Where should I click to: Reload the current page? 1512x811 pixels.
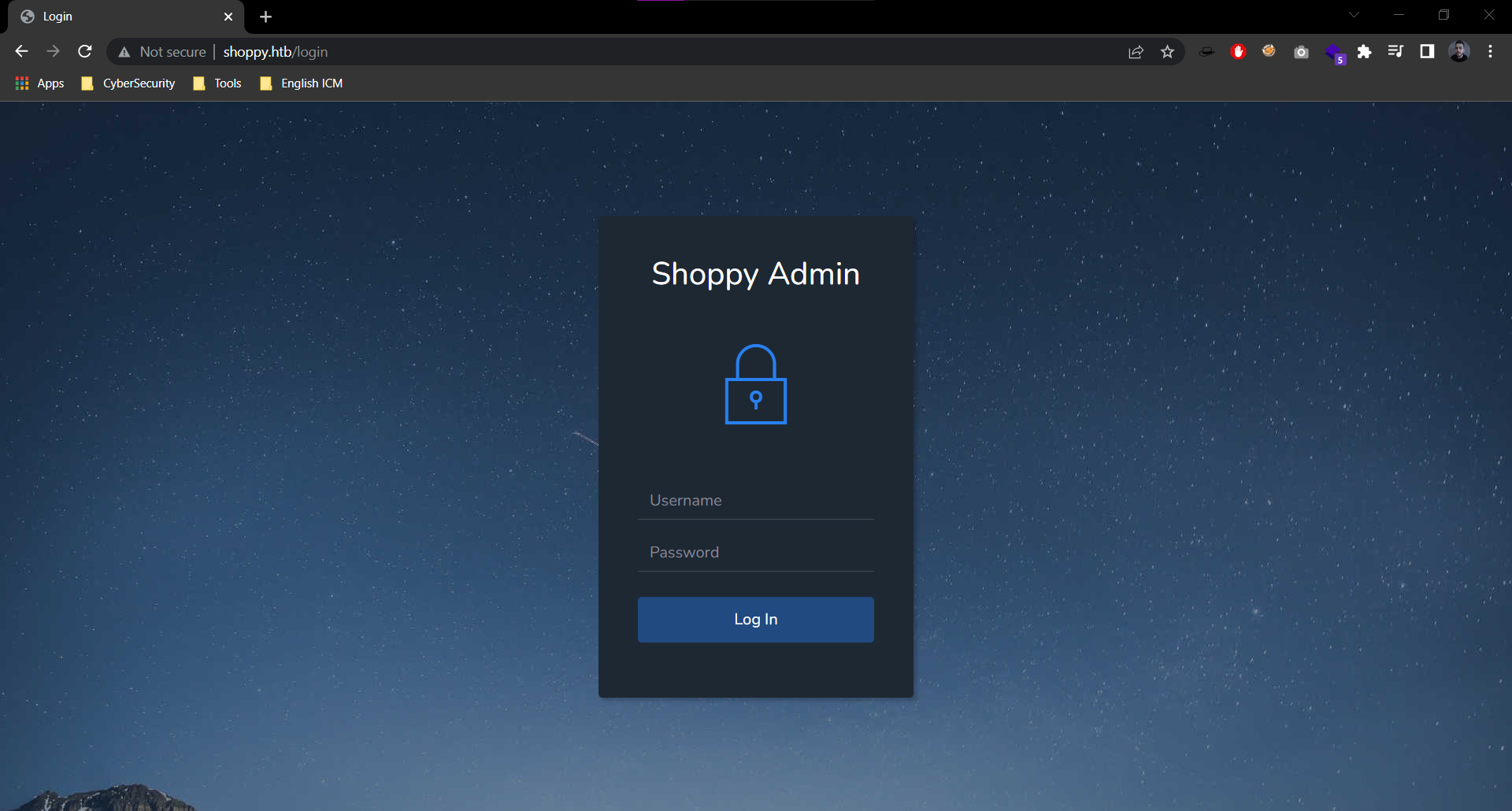(x=85, y=52)
